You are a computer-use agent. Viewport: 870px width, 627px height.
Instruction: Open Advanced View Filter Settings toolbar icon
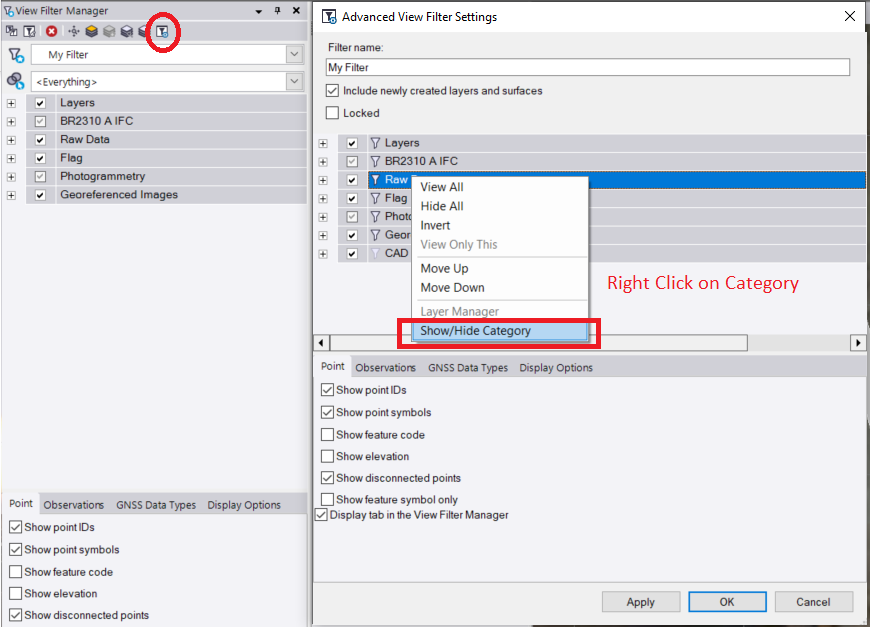[162, 31]
